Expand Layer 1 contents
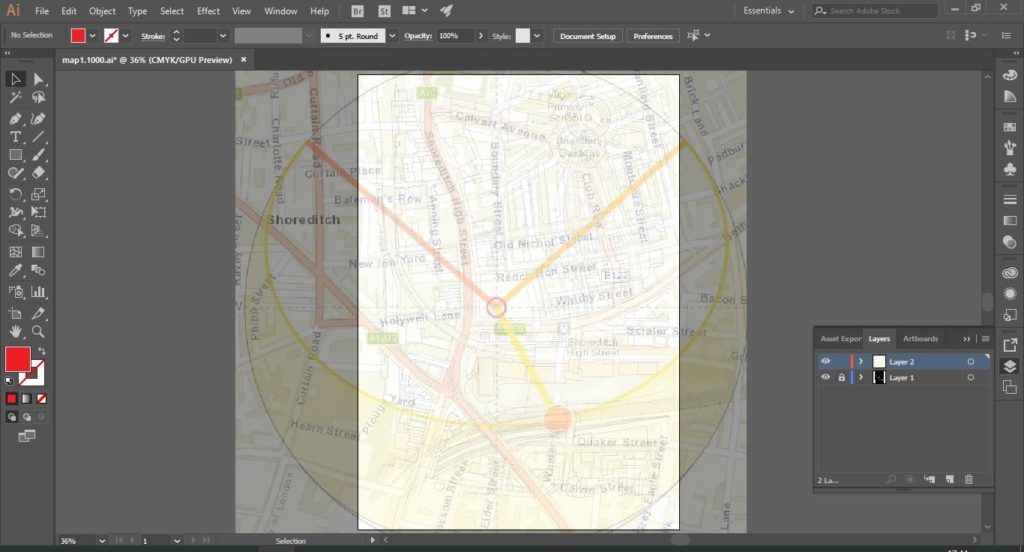 [x=861, y=378]
